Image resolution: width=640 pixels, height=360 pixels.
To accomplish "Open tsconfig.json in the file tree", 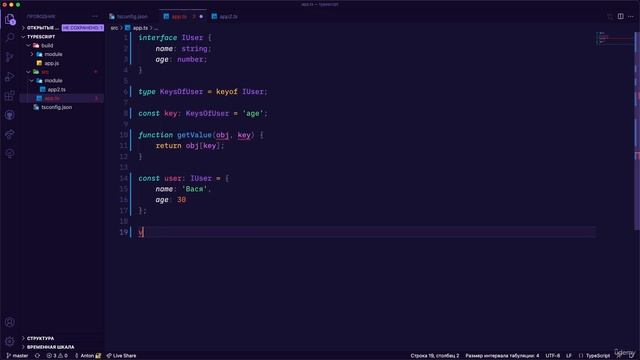I will 56,107.
